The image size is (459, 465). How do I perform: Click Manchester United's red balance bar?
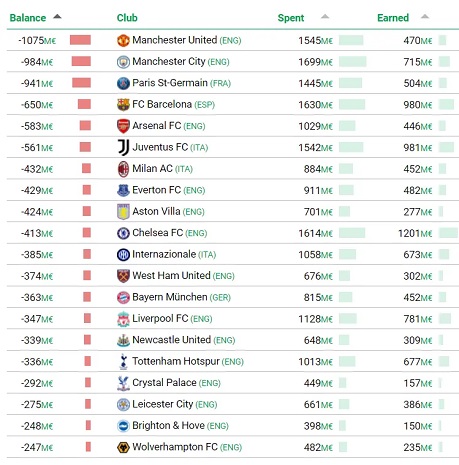pyautogui.click(x=80, y=40)
